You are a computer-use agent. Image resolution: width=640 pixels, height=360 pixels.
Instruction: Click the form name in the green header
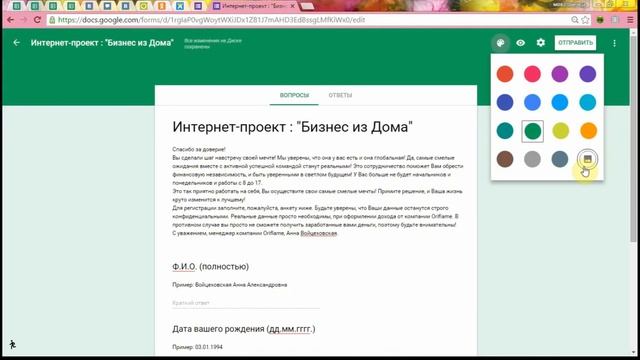pos(102,42)
